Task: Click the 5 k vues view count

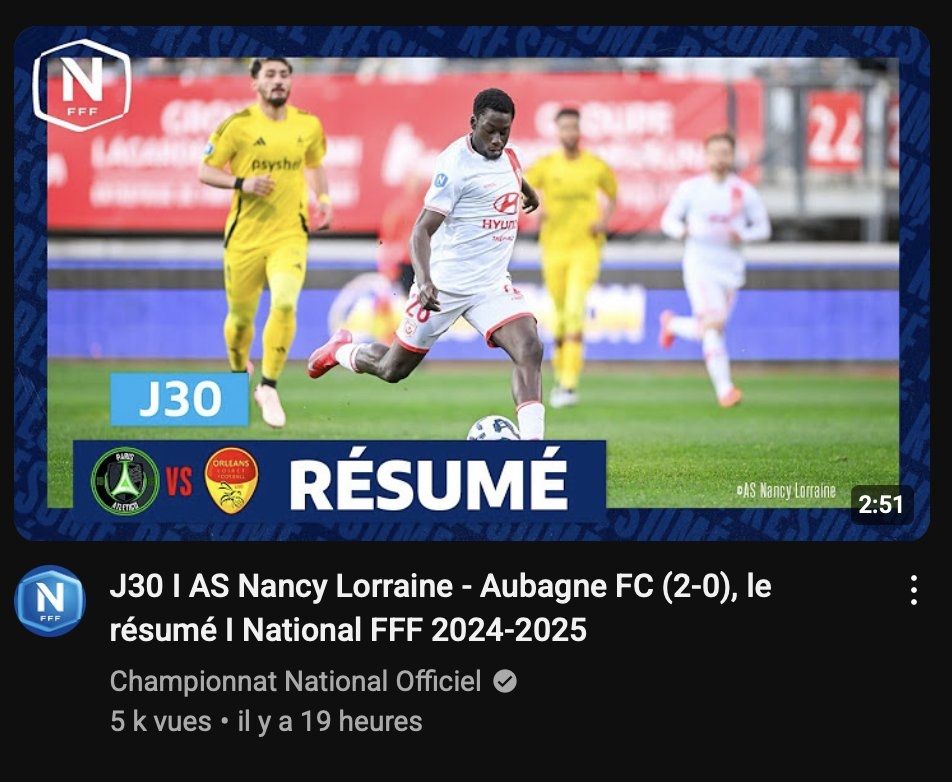Action: [161, 721]
